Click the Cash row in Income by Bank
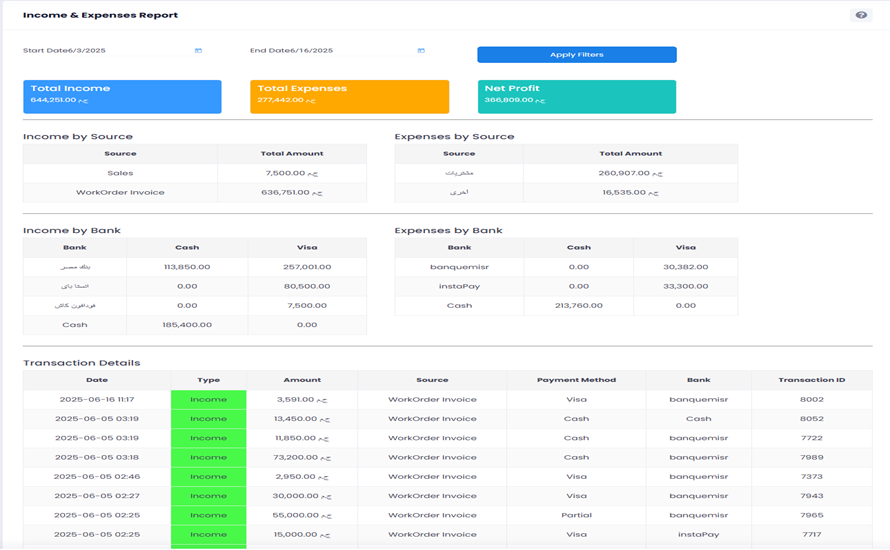This screenshot has height=550, width=890. pyautogui.click(x=195, y=325)
